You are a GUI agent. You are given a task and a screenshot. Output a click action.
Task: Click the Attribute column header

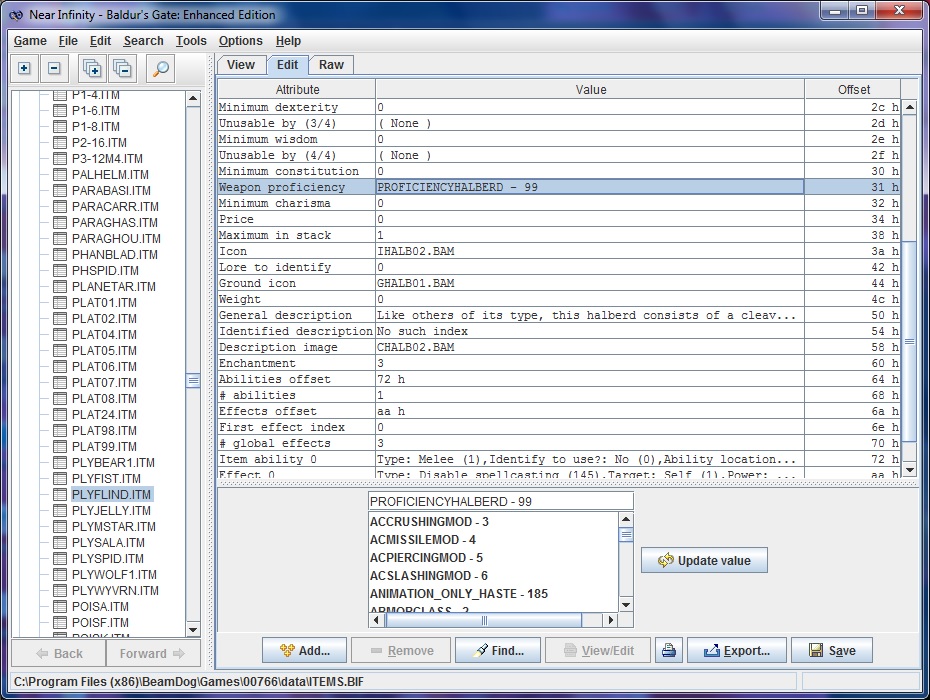tap(297, 89)
